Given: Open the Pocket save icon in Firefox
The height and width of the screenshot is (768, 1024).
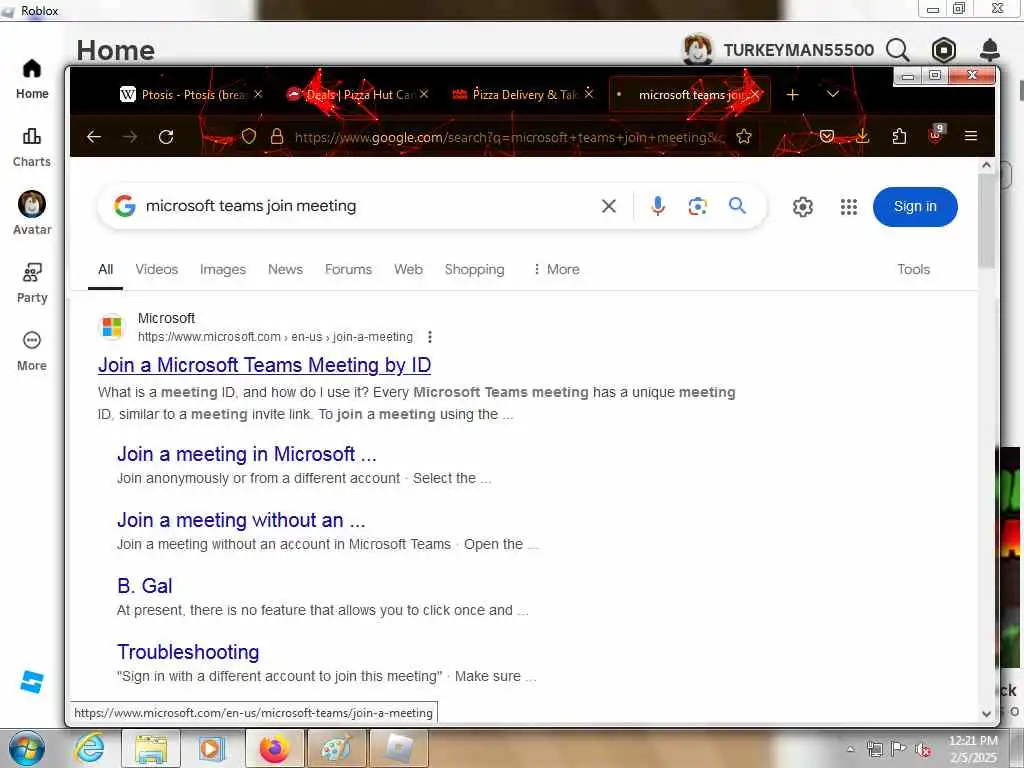Looking at the screenshot, I should pos(827,136).
